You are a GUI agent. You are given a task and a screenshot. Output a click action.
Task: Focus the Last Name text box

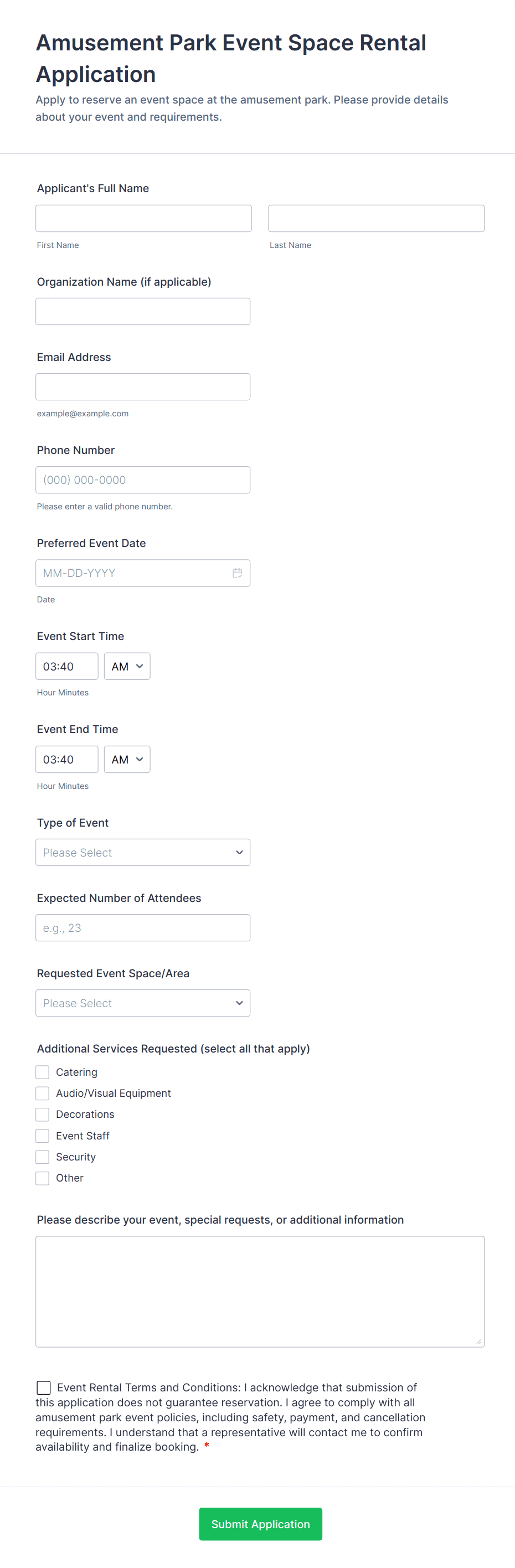pyautogui.click(x=375, y=218)
